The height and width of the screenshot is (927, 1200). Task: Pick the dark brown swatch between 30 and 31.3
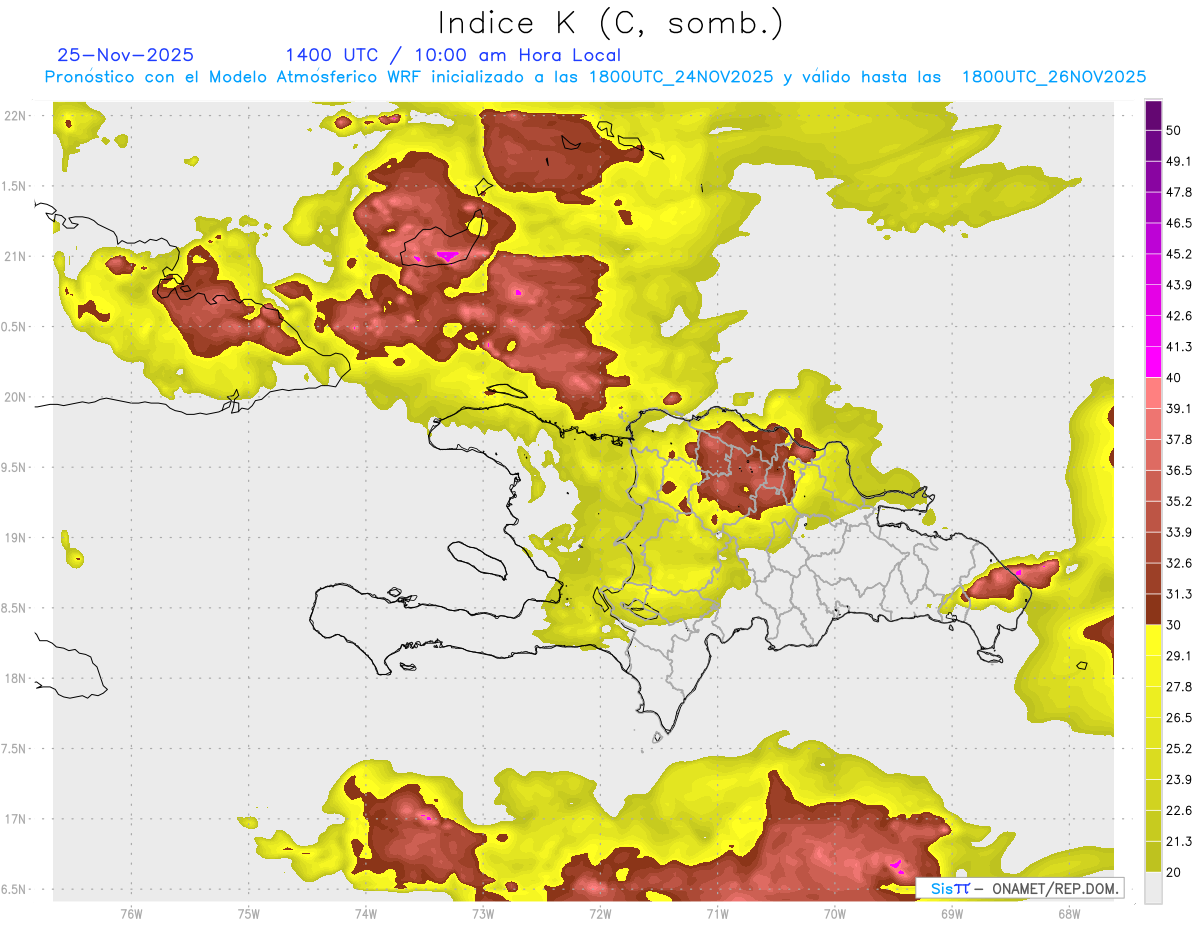coord(1154,609)
